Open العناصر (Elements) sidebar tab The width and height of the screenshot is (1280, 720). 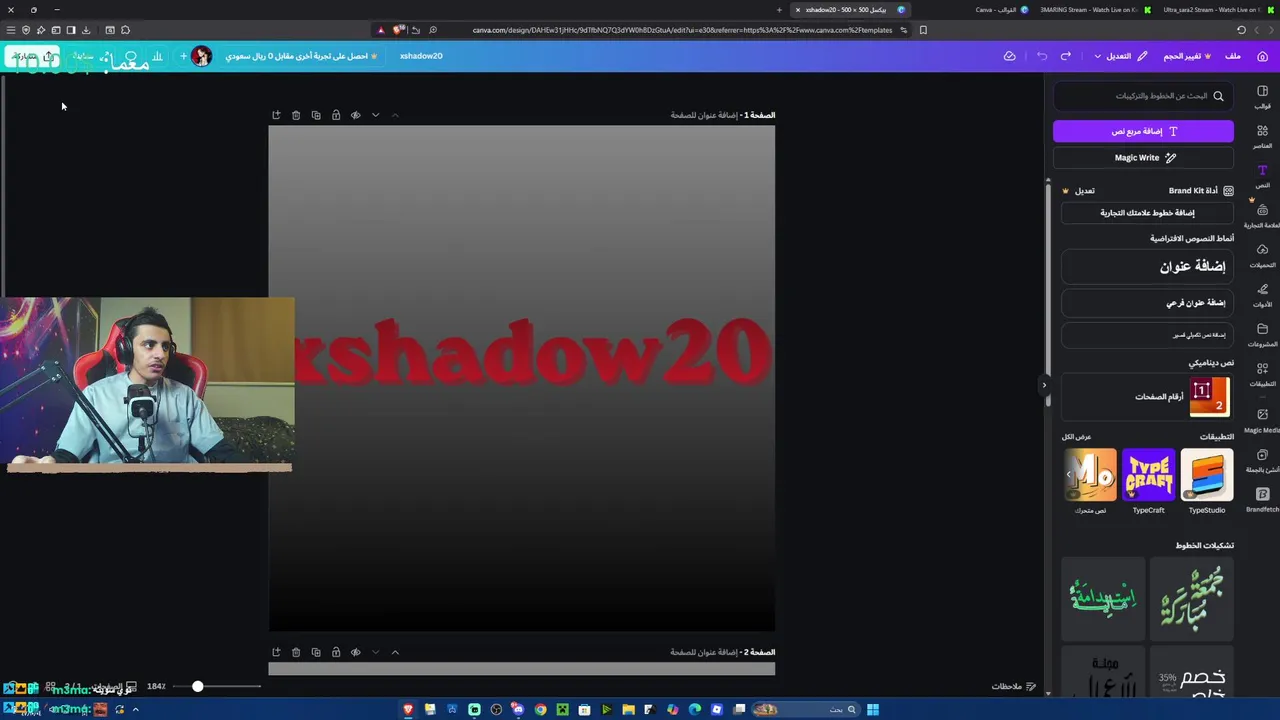point(1262,136)
